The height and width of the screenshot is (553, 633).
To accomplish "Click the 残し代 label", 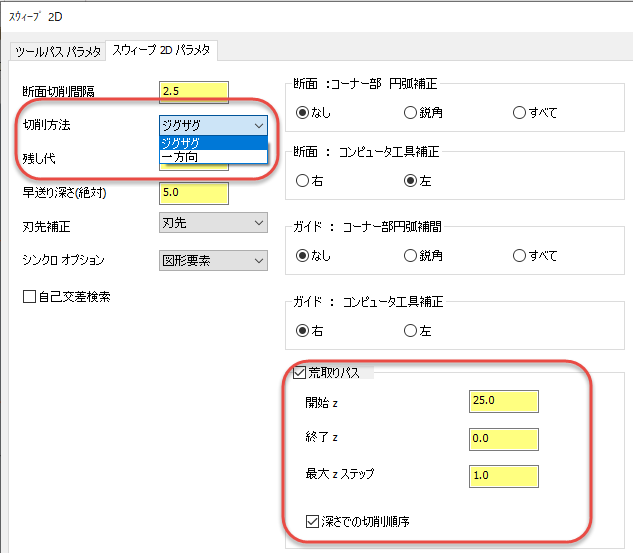I will pos(39,158).
